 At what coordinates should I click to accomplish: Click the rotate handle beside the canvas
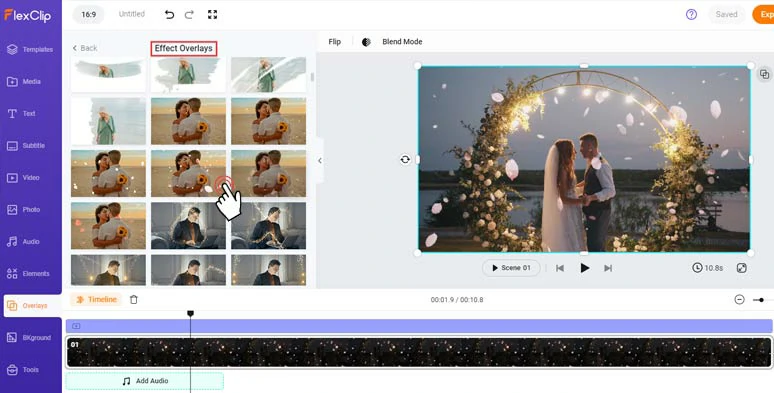pos(405,159)
